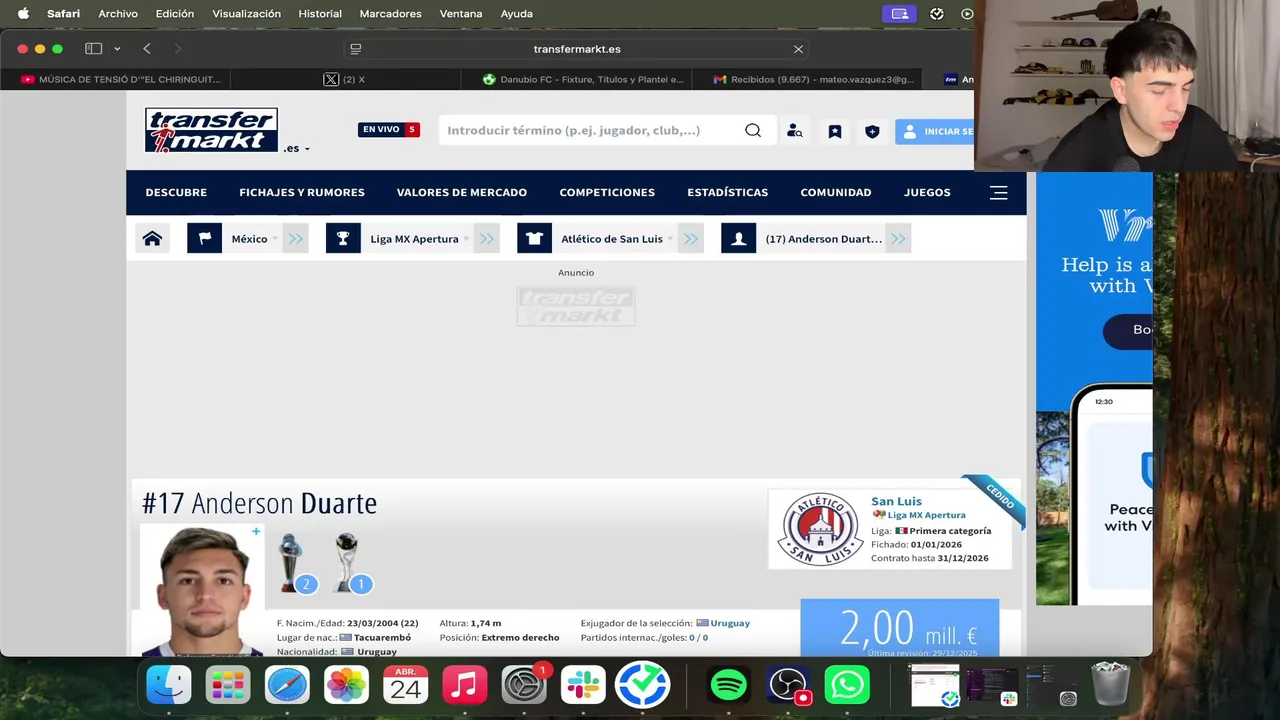Screen dimensions: 1280x720
Task: Switch to Danubio FC browser tab
Action: point(584,79)
